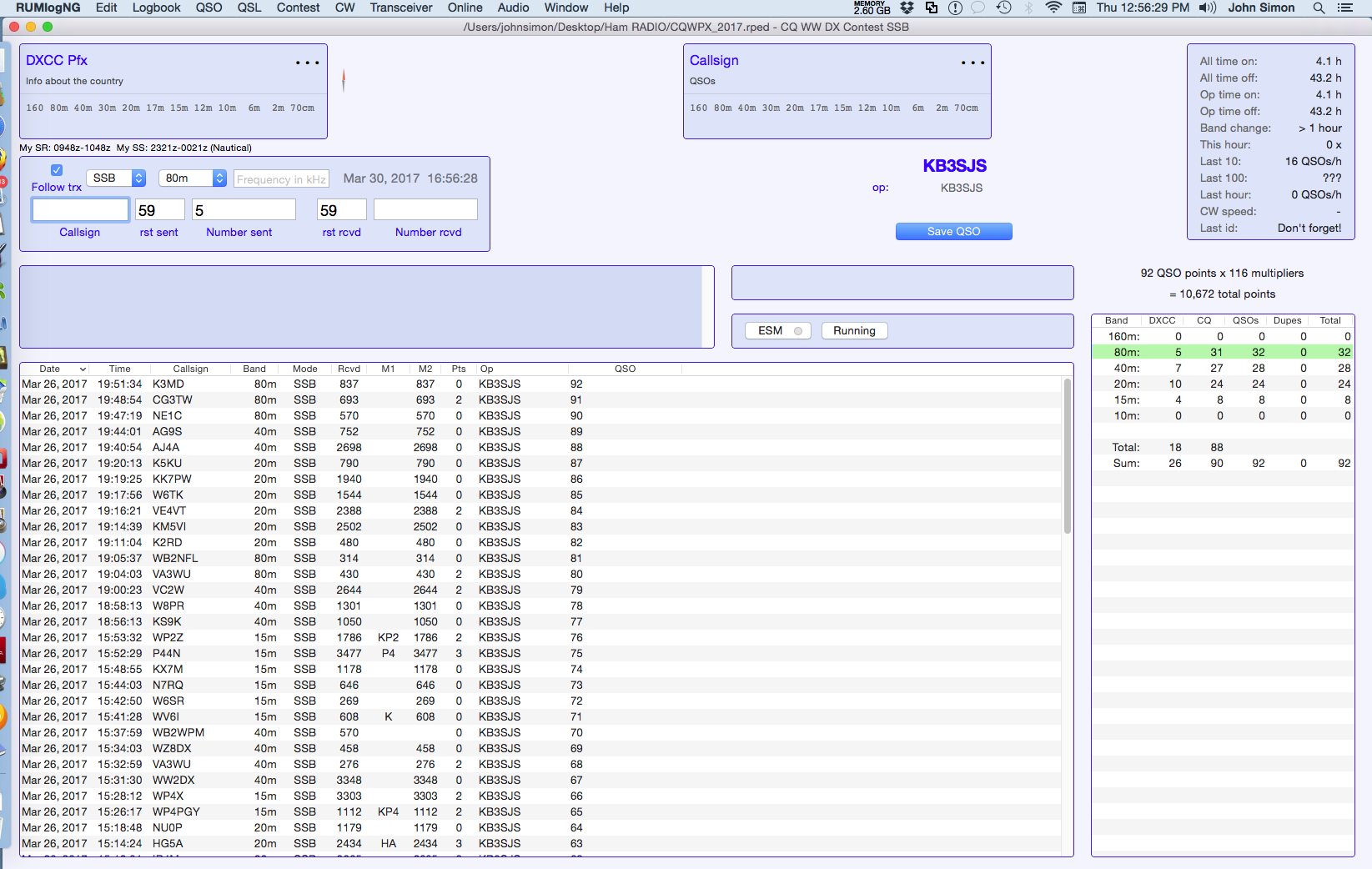Toggle the Running mode button
1372x869 pixels.
coord(854,331)
